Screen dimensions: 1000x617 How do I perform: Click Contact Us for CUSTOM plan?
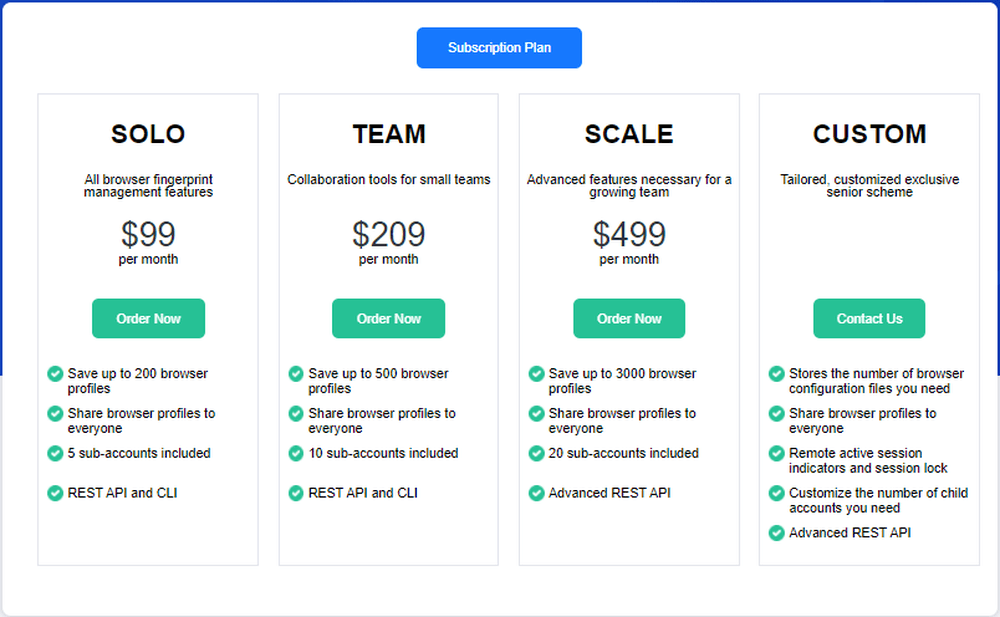[x=869, y=318]
